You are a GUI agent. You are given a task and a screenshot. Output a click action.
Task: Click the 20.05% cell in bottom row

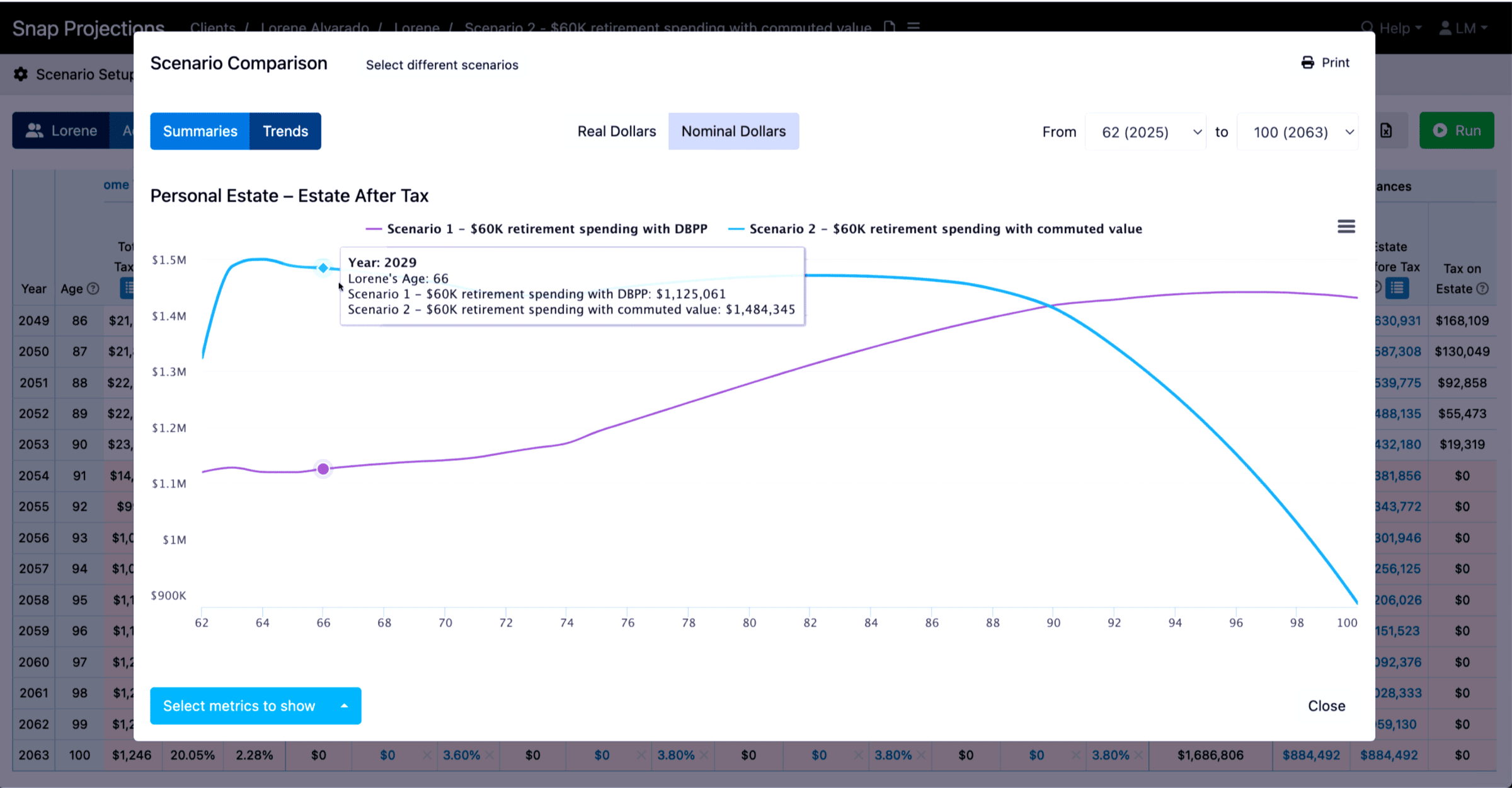(193, 755)
